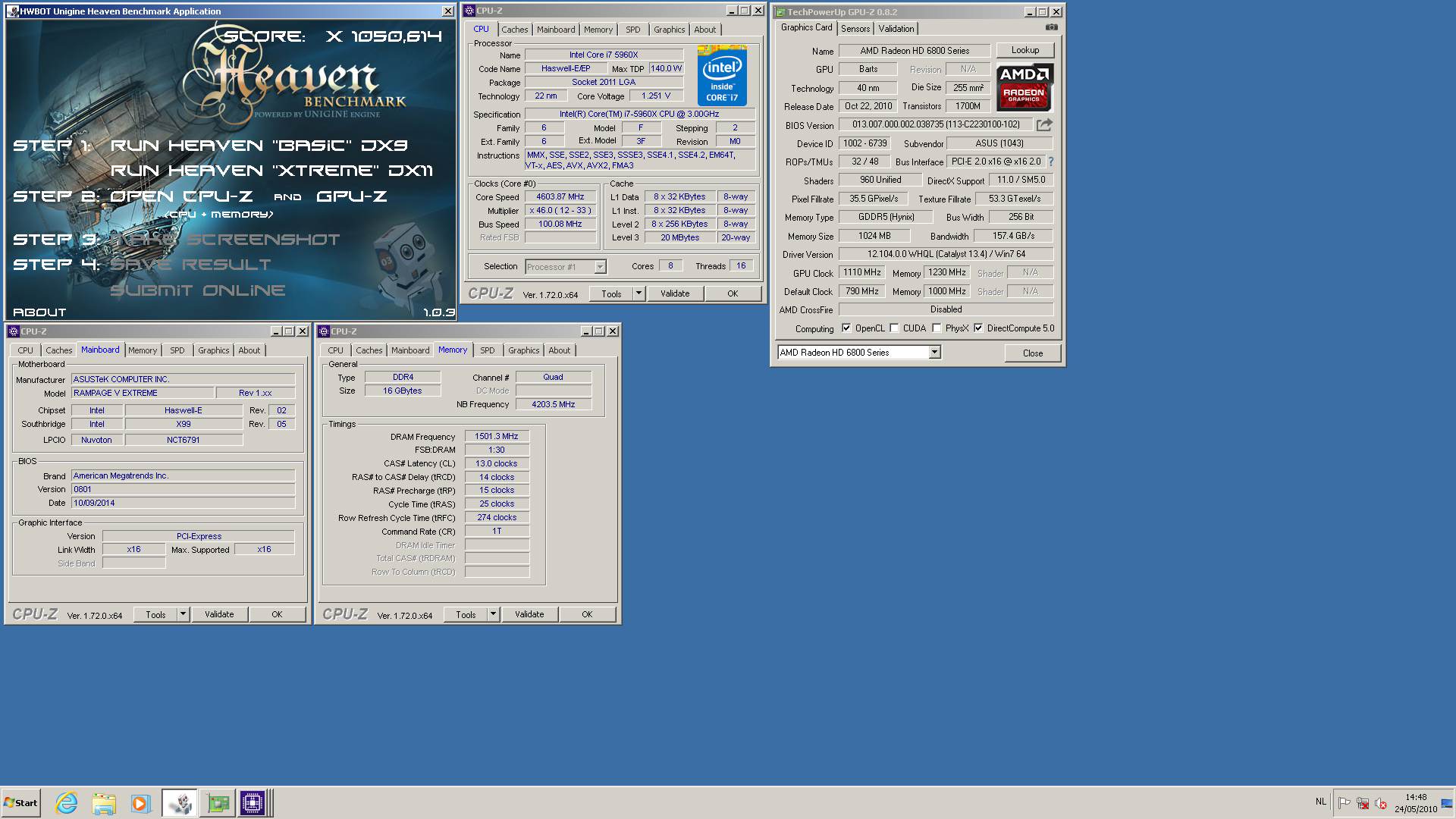Open Windows Media Player in taskbar
This screenshot has width=1456, height=819.
coord(141,802)
